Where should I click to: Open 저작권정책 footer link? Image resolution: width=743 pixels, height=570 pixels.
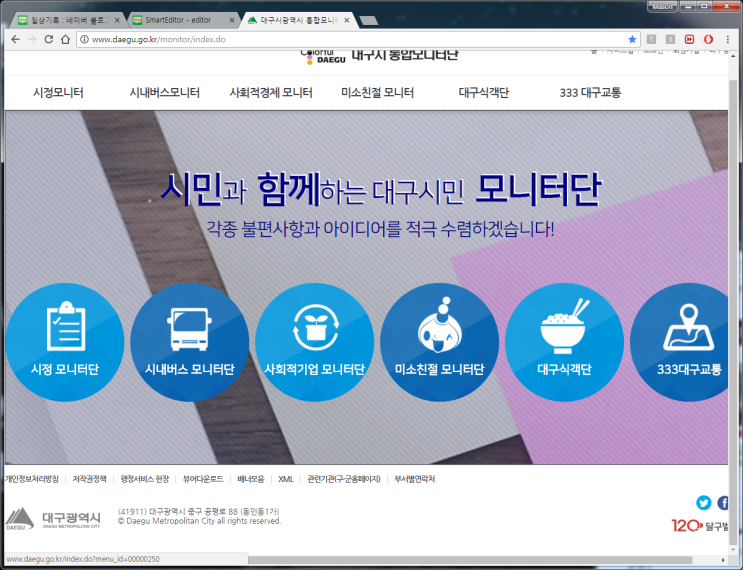click(x=90, y=479)
